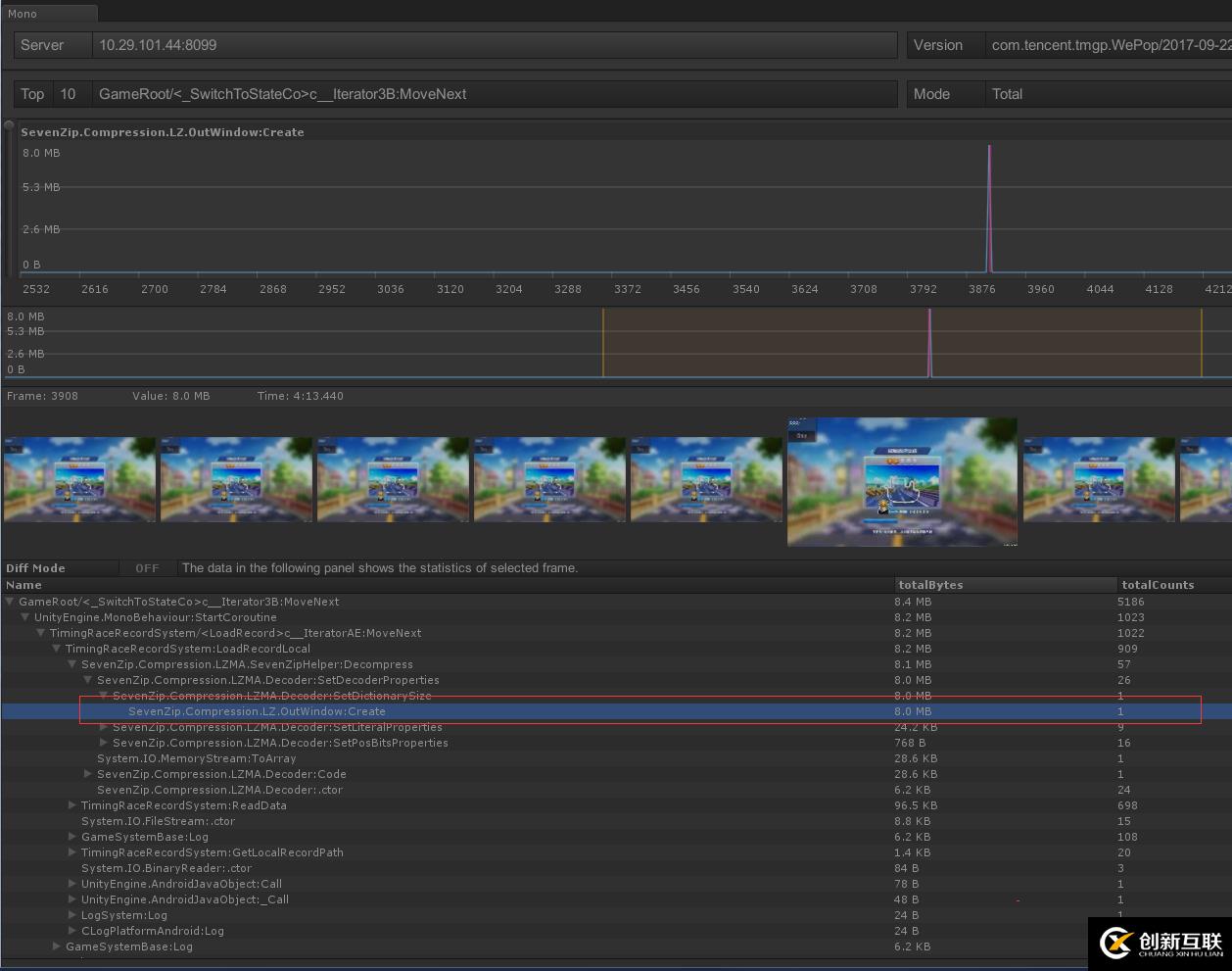Screen dimensions: 1232x971
Task: Click the 8.4 MB totalBytes value
Action: (x=913, y=602)
